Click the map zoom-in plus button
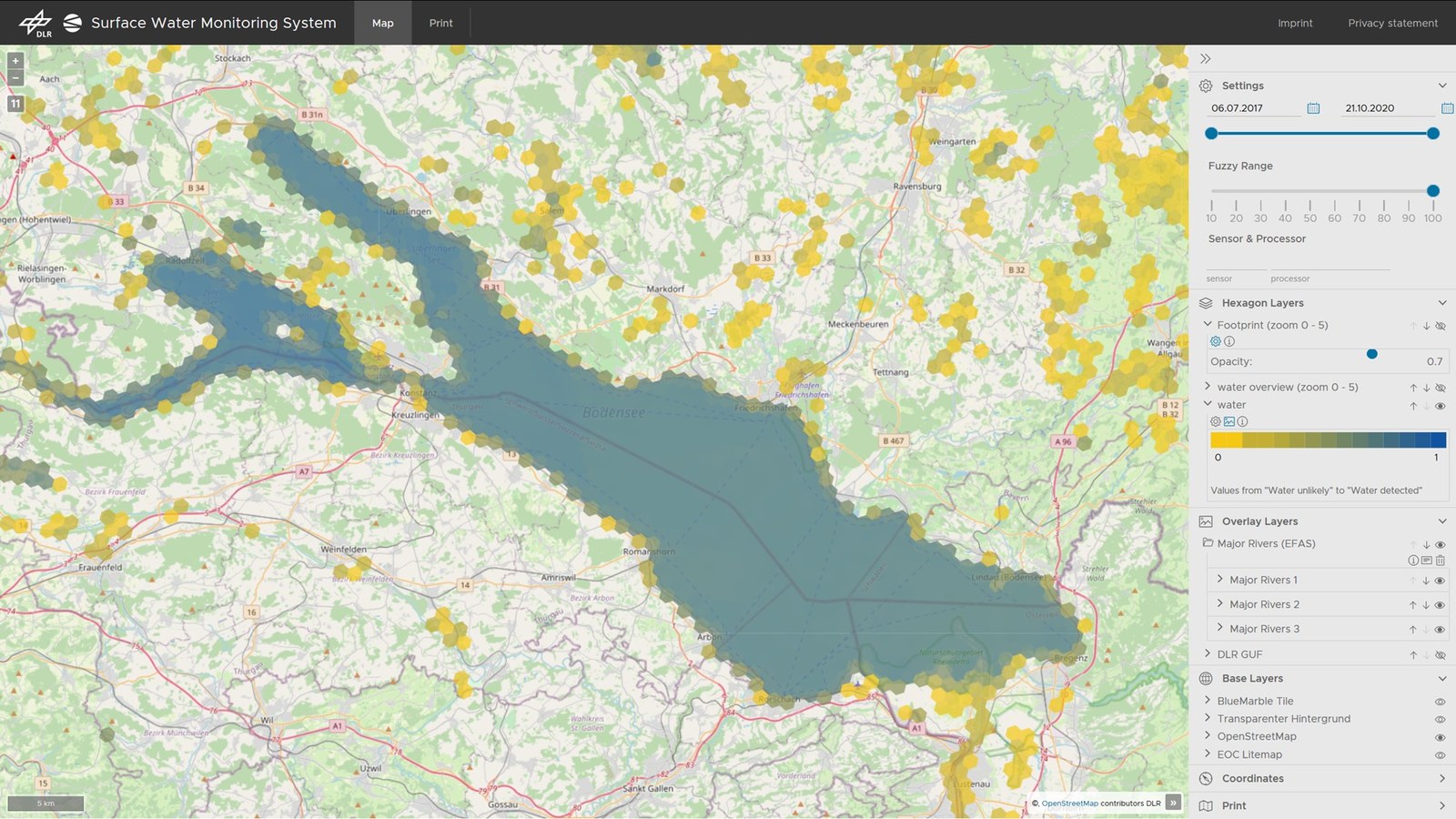 [x=15, y=61]
